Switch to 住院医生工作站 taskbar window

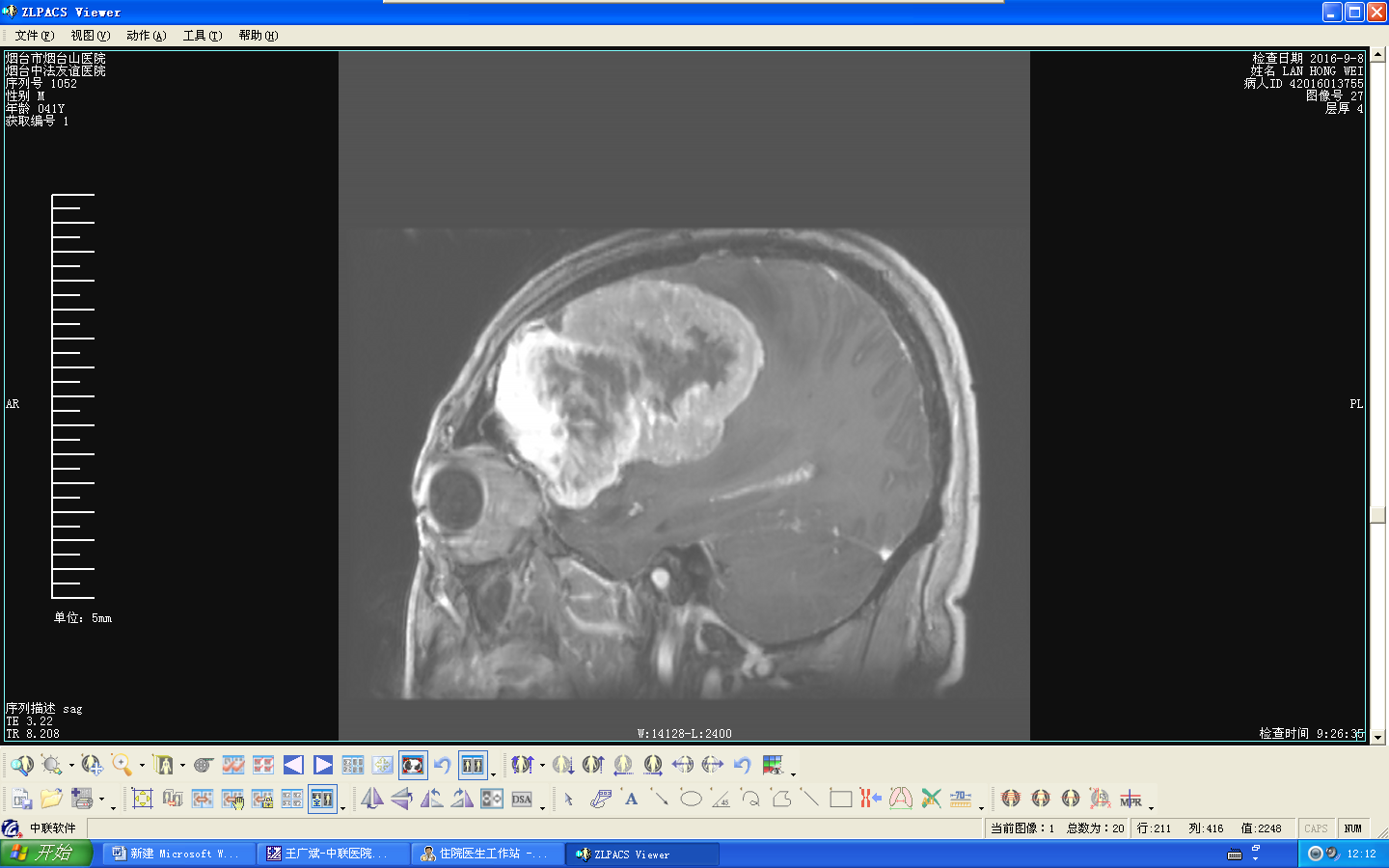tap(487, 854)
